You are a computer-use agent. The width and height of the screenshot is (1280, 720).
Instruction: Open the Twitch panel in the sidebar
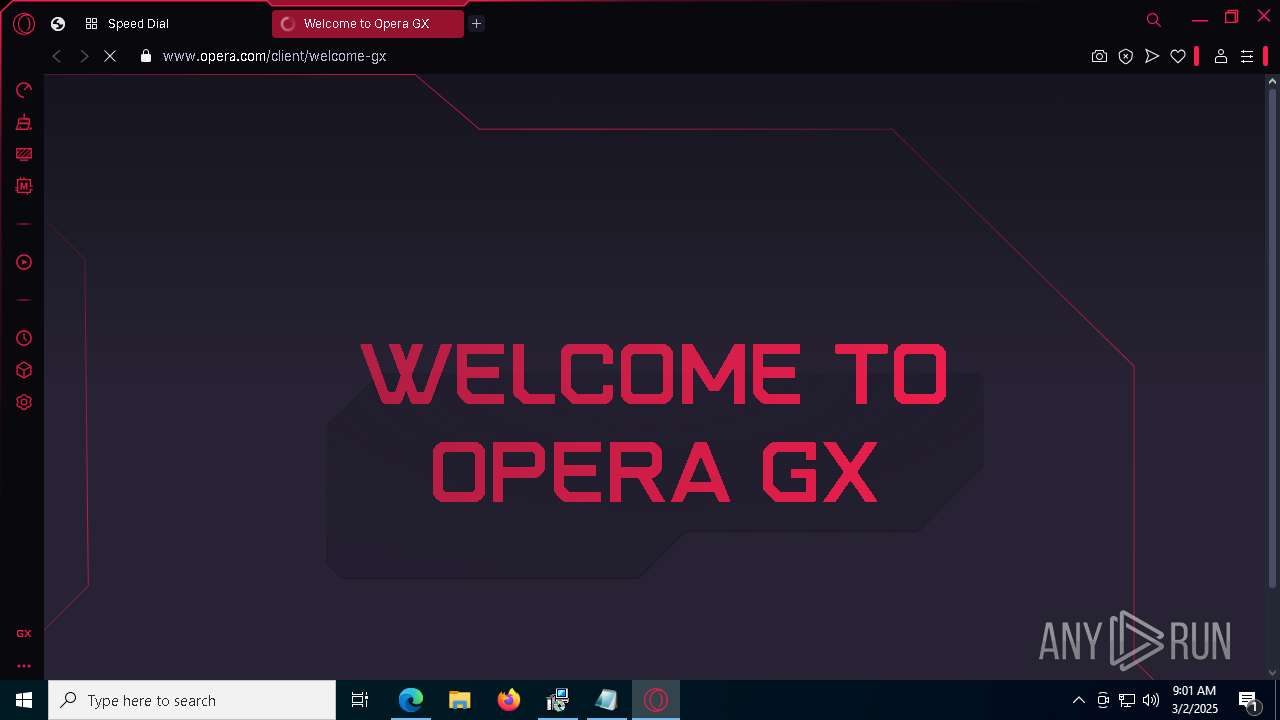[x=24, y=154]
